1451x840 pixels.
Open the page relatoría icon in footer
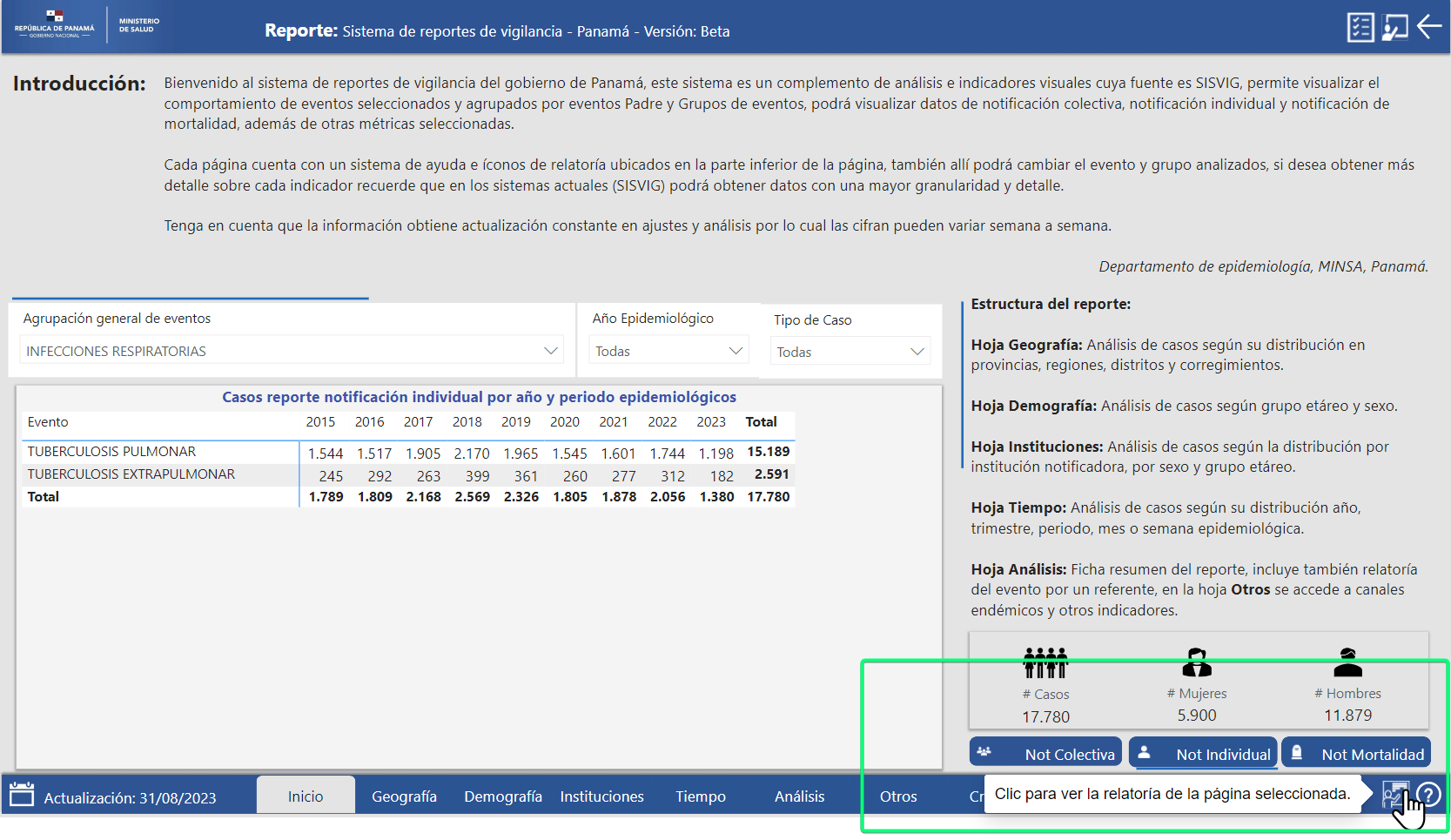[1395, 795]
